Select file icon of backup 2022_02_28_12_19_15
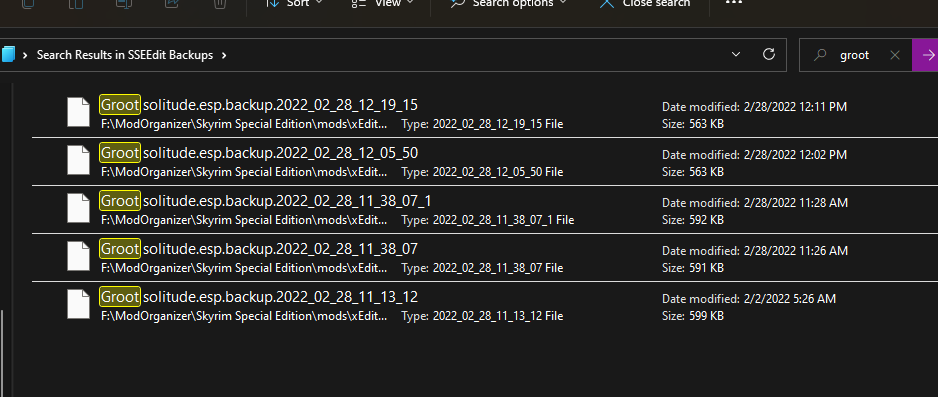Viewport: 938px width, 397px height. 78,112
